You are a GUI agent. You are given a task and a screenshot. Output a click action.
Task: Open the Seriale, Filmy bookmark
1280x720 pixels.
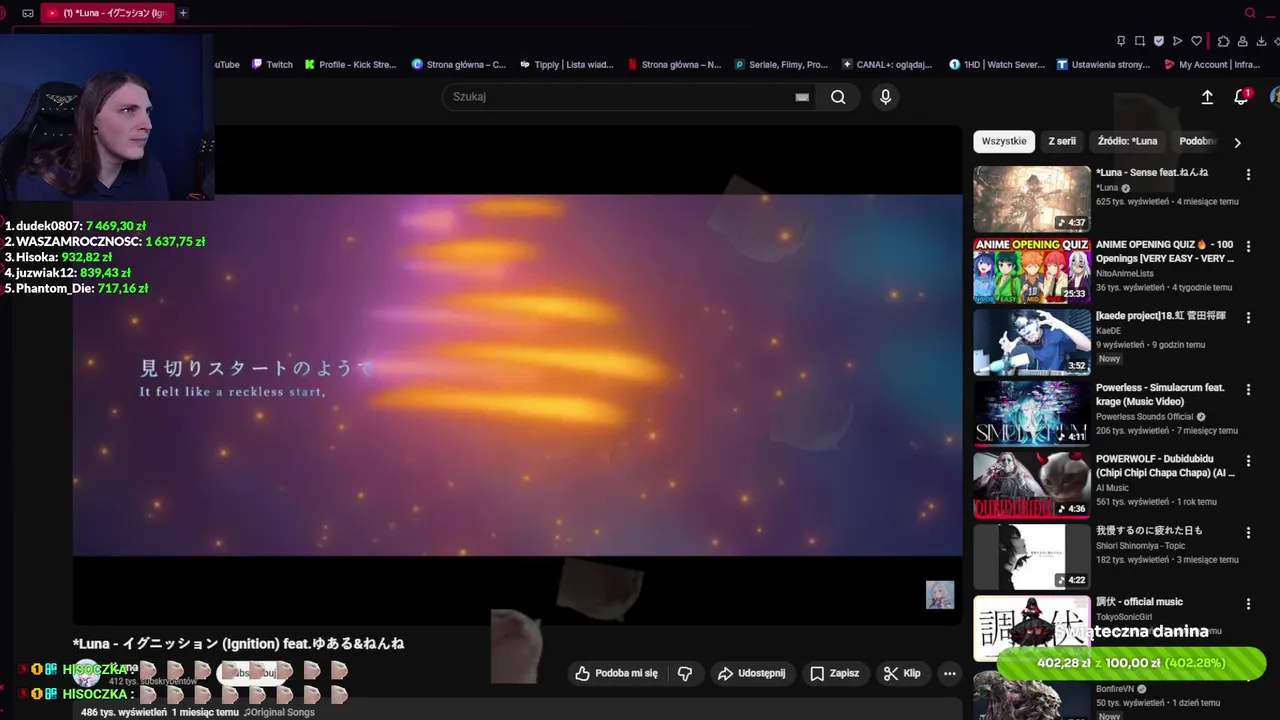tap(781, 64)
